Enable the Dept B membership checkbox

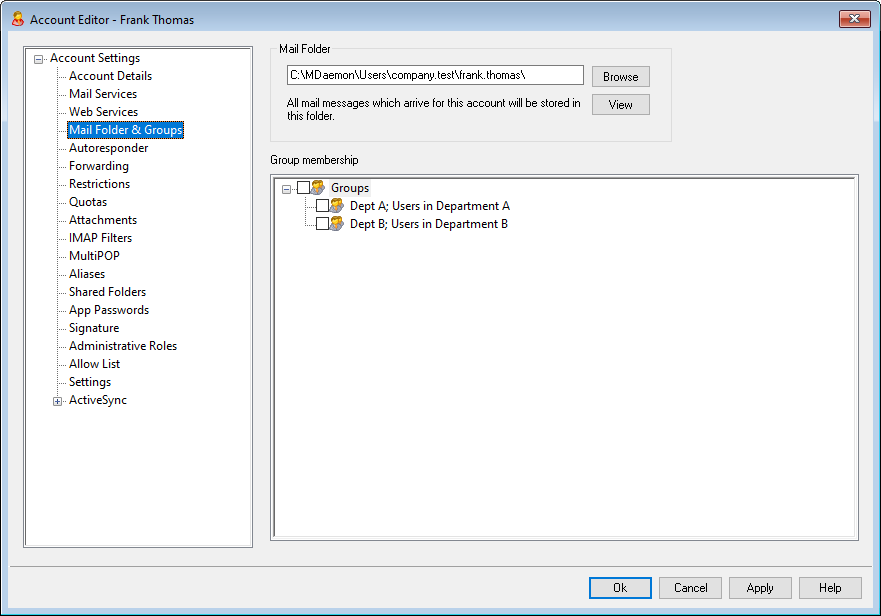click(322, 224)
